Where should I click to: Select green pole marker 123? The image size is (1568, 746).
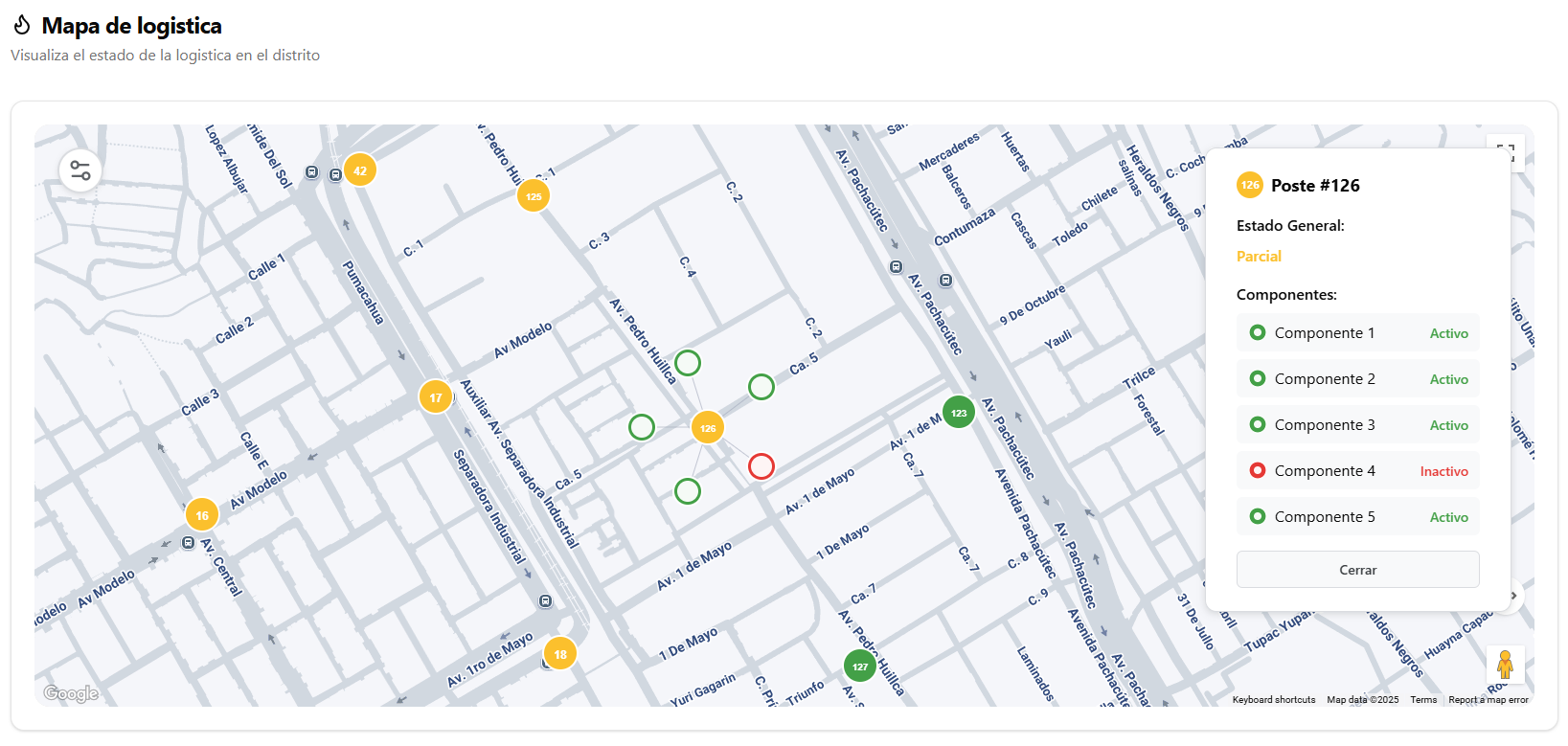pos(959,413)
